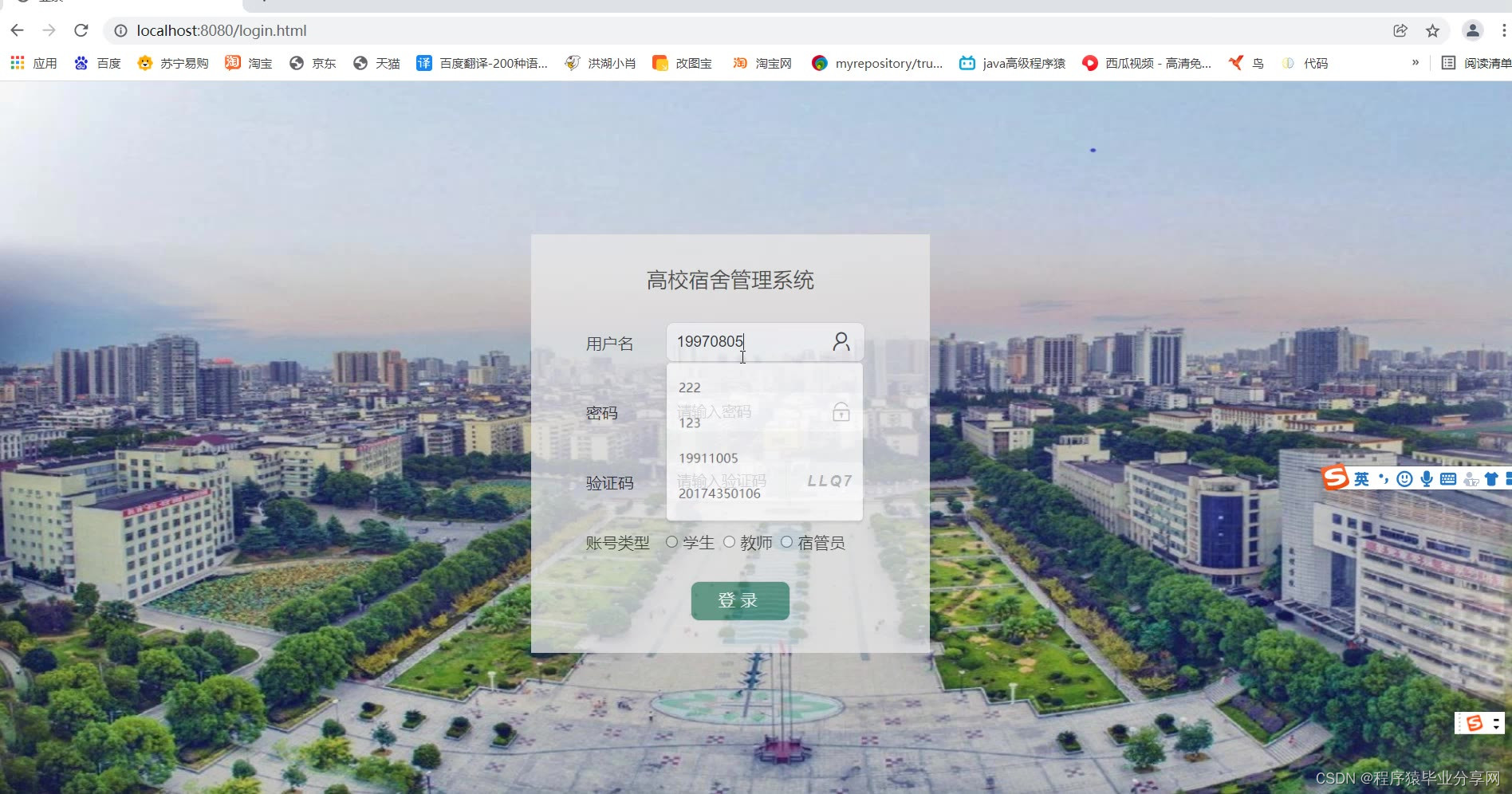The image size is (1512, 794).
Task: Open the 天猫 bookmark
Action: [x=376, y=63]
